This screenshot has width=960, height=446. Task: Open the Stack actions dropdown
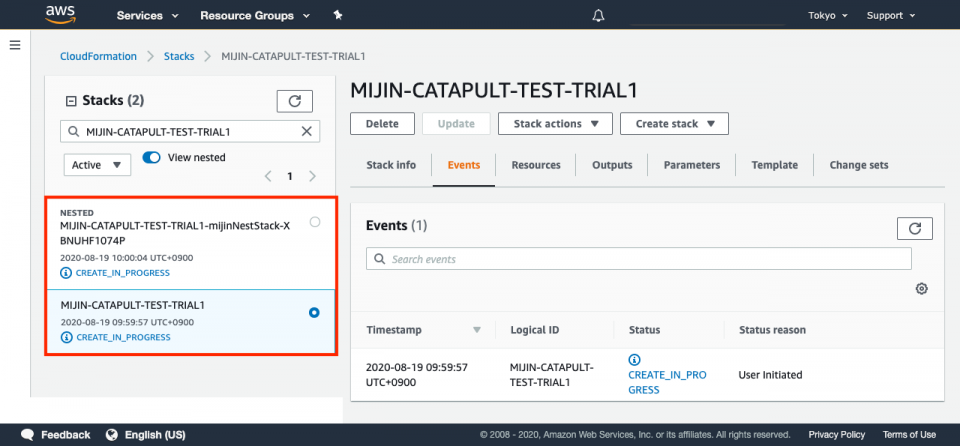[555, 123]
